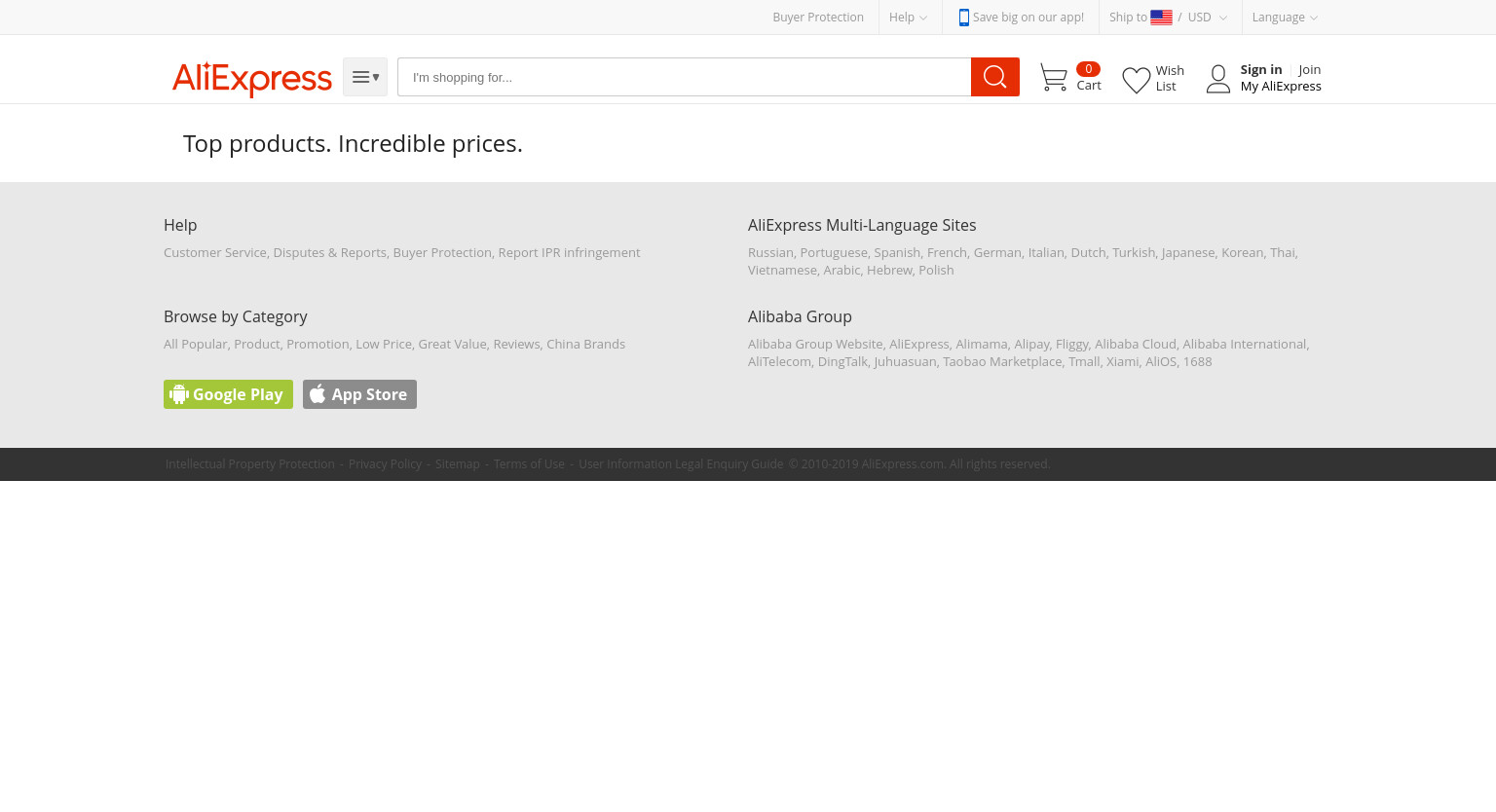Click the AliExpress logo
This screenshot has height=812, width=1496.
[252, 79]
